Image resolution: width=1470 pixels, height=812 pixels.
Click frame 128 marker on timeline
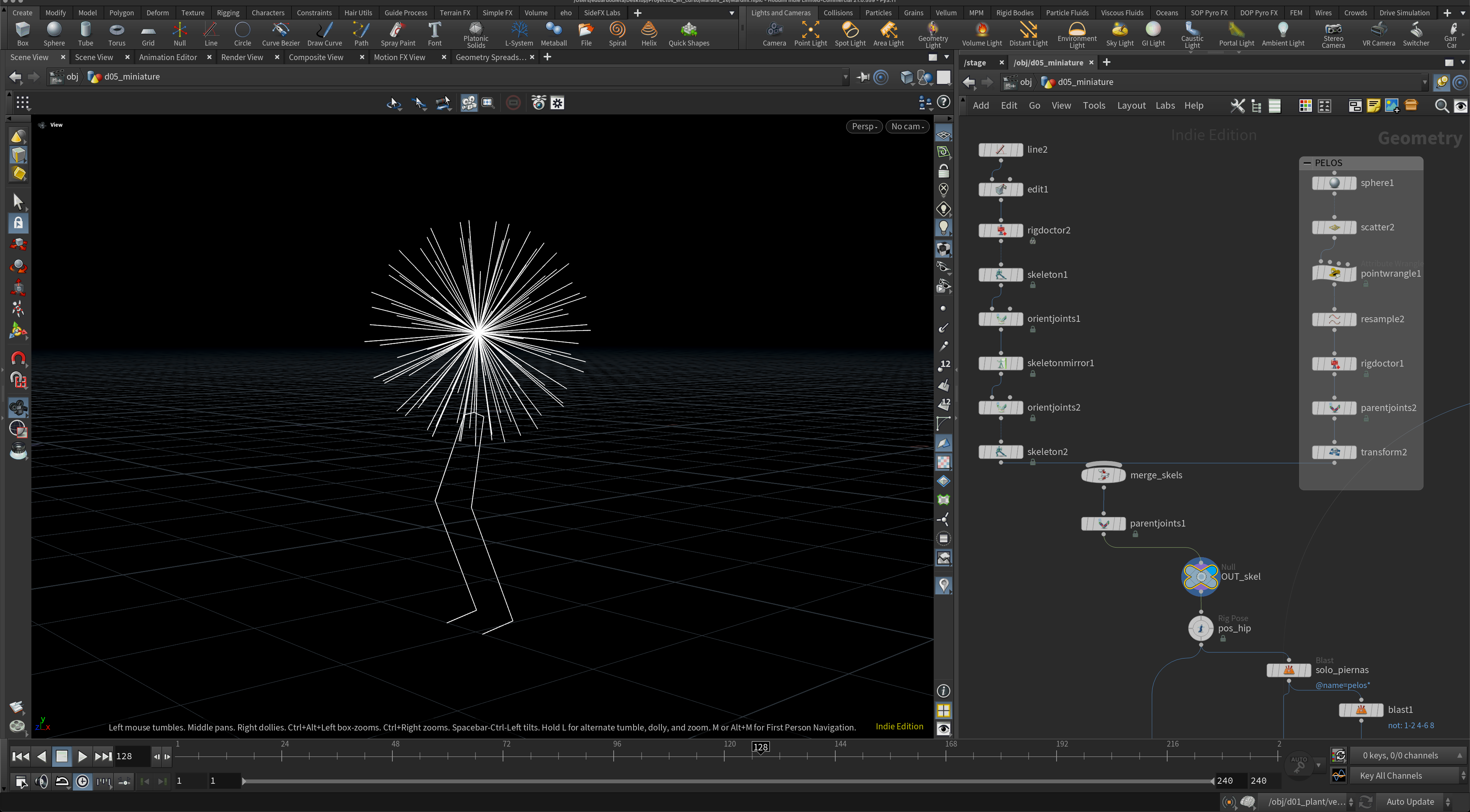(x=760, y=747)
